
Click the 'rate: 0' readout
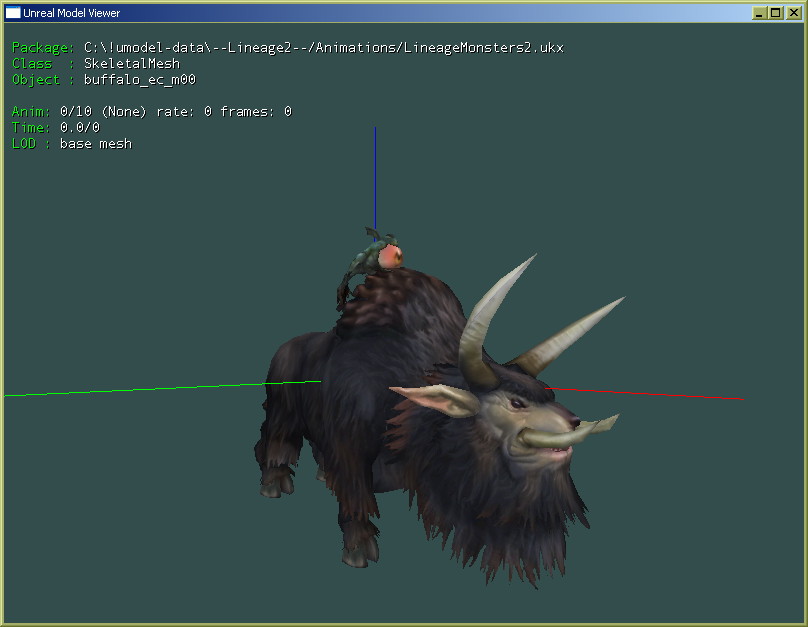pyautogui.click(x=184, y=111)
